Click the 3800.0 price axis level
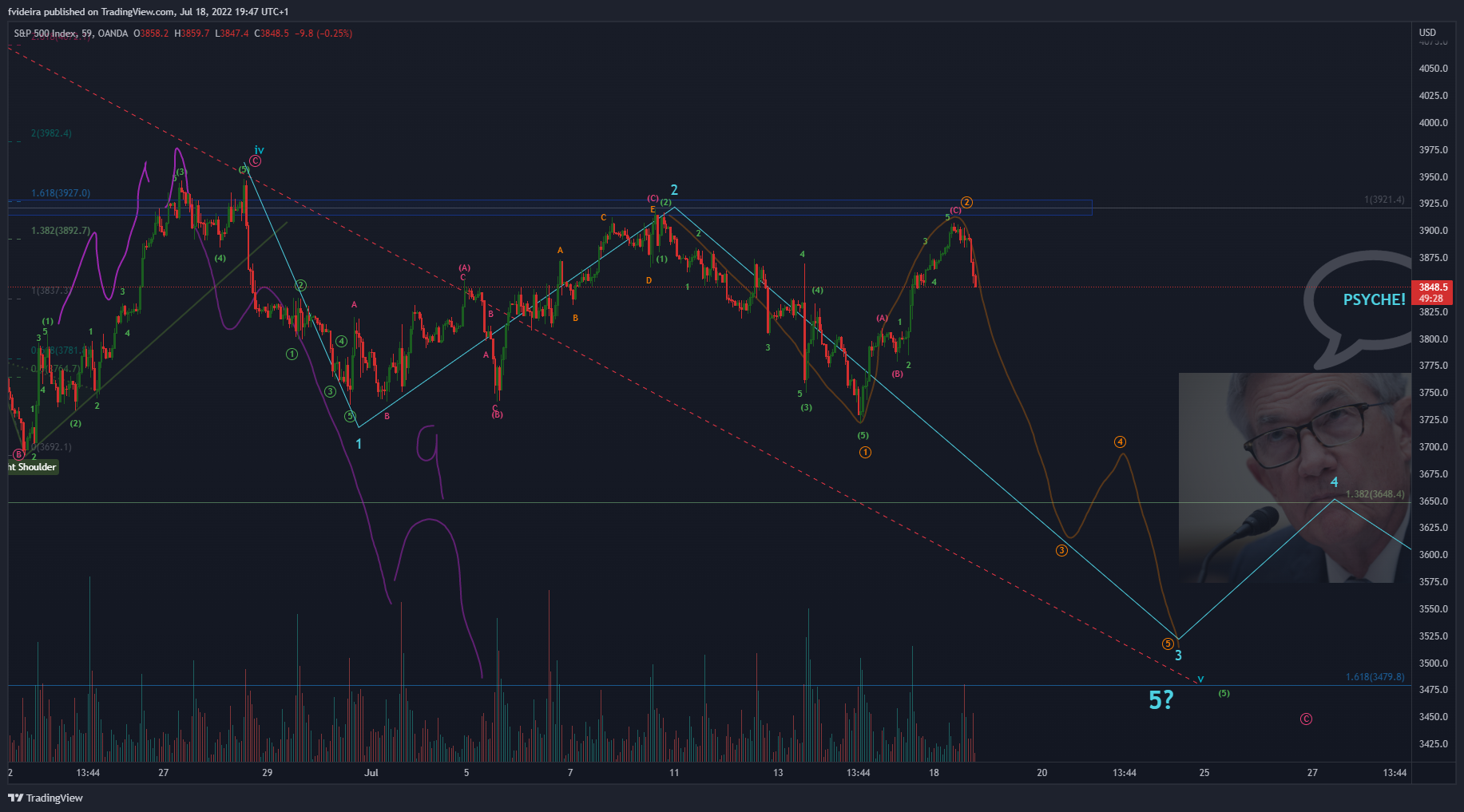Viewport: 1464px width, 812px height. [x=1433, y=339]
